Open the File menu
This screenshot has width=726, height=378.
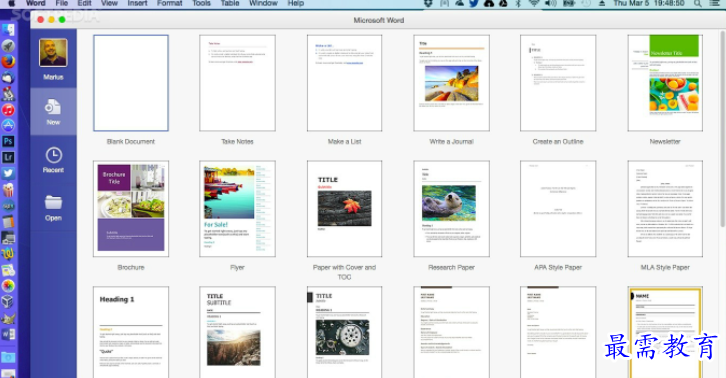[x=62, y=3]
